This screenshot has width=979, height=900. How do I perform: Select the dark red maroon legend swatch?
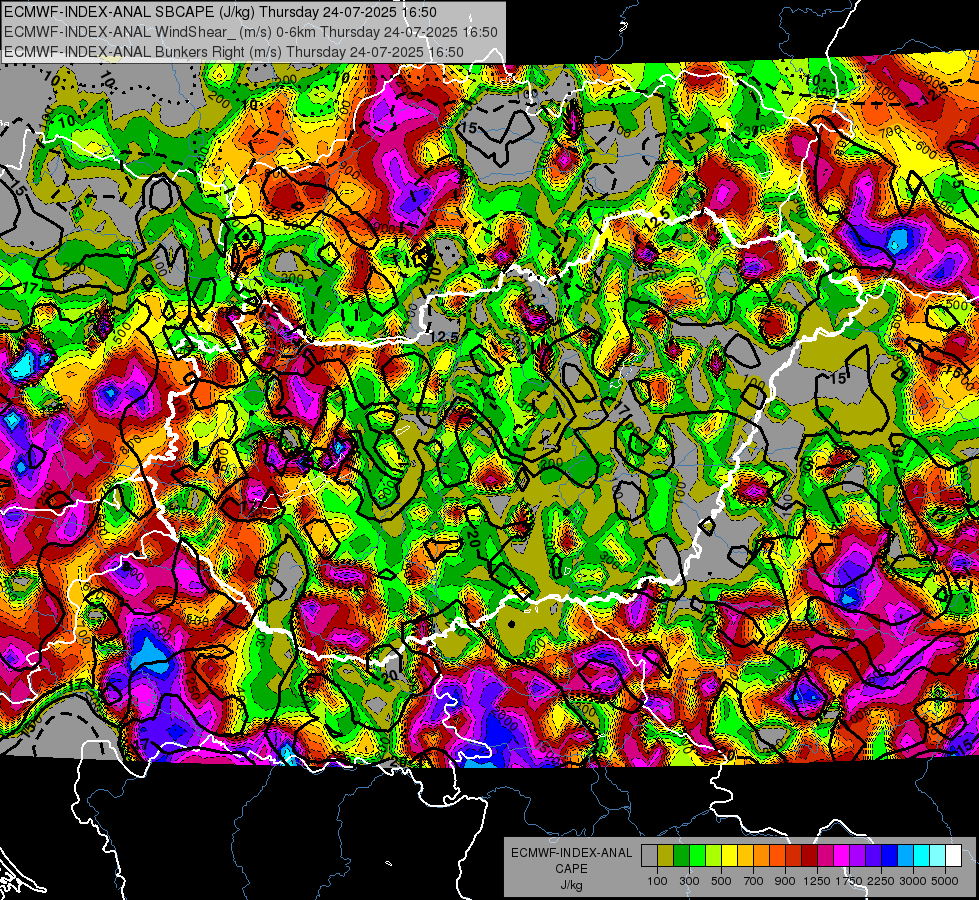[809, 855]
